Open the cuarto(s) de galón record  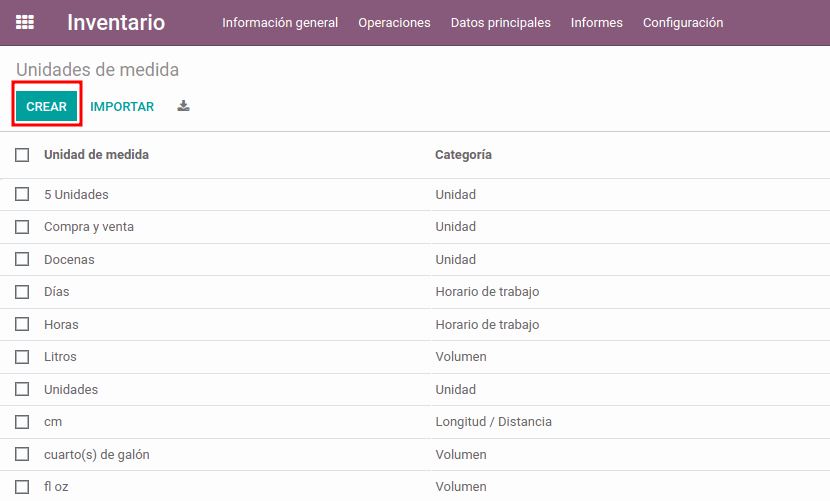97,454
